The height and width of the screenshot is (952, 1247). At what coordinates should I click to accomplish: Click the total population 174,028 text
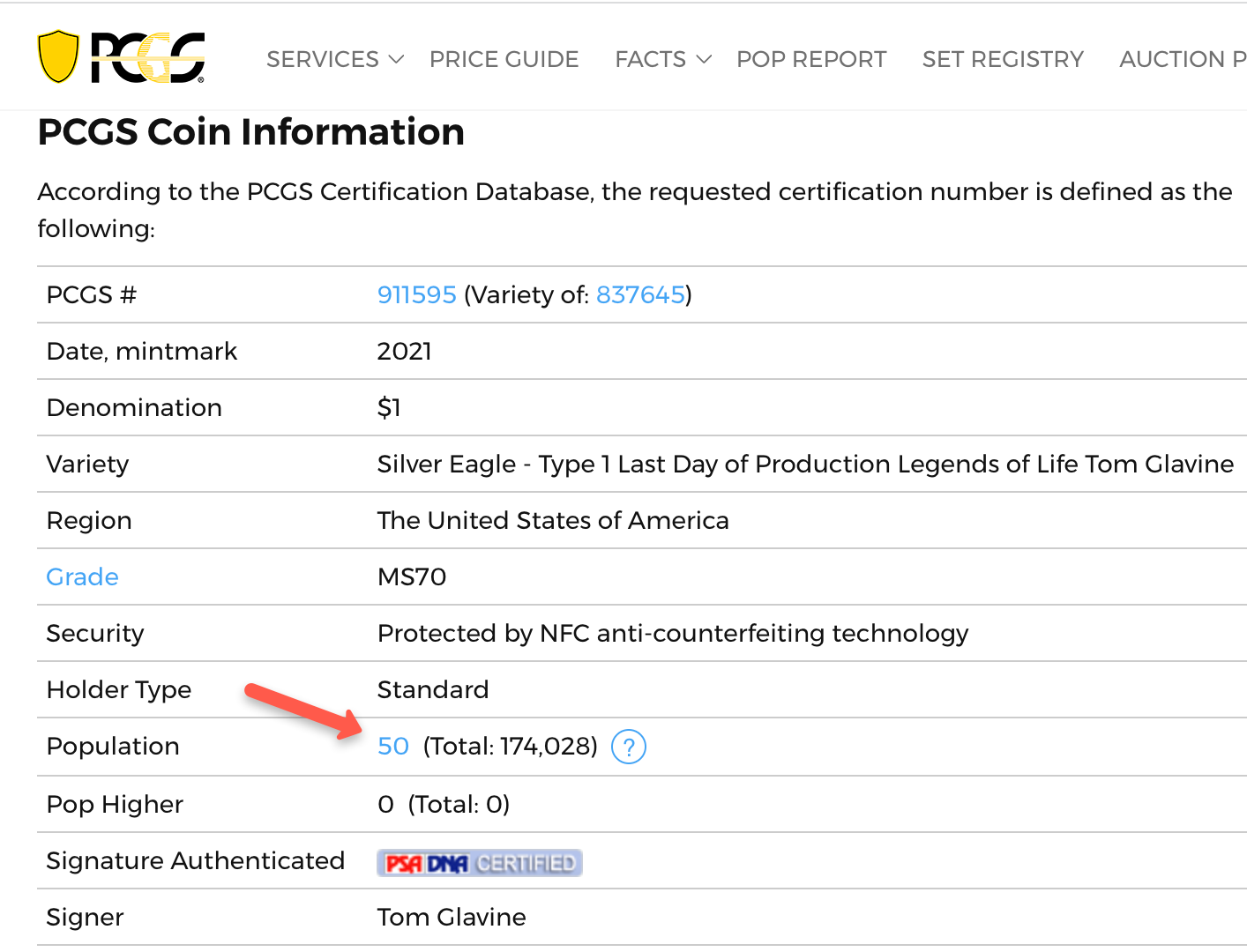pos(510,747)
